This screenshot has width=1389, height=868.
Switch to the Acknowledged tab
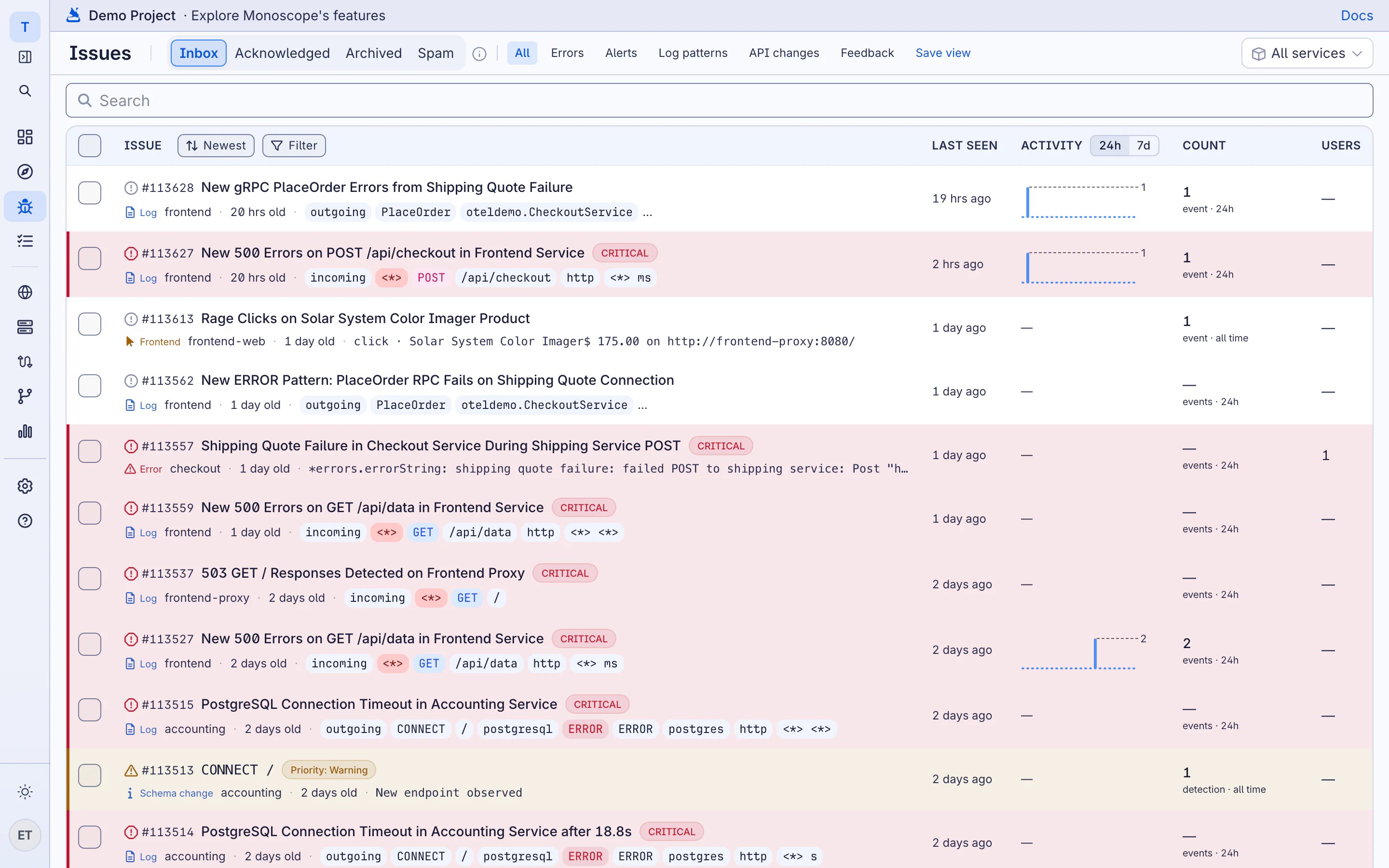point(282,54)
